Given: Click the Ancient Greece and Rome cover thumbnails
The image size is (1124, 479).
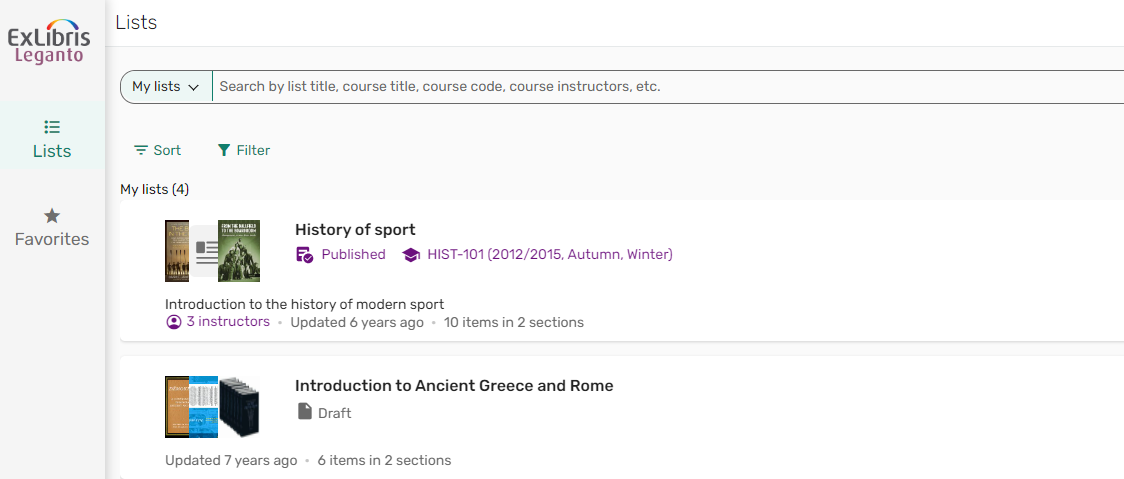Looking at the screenshot, I should (212, 407).
